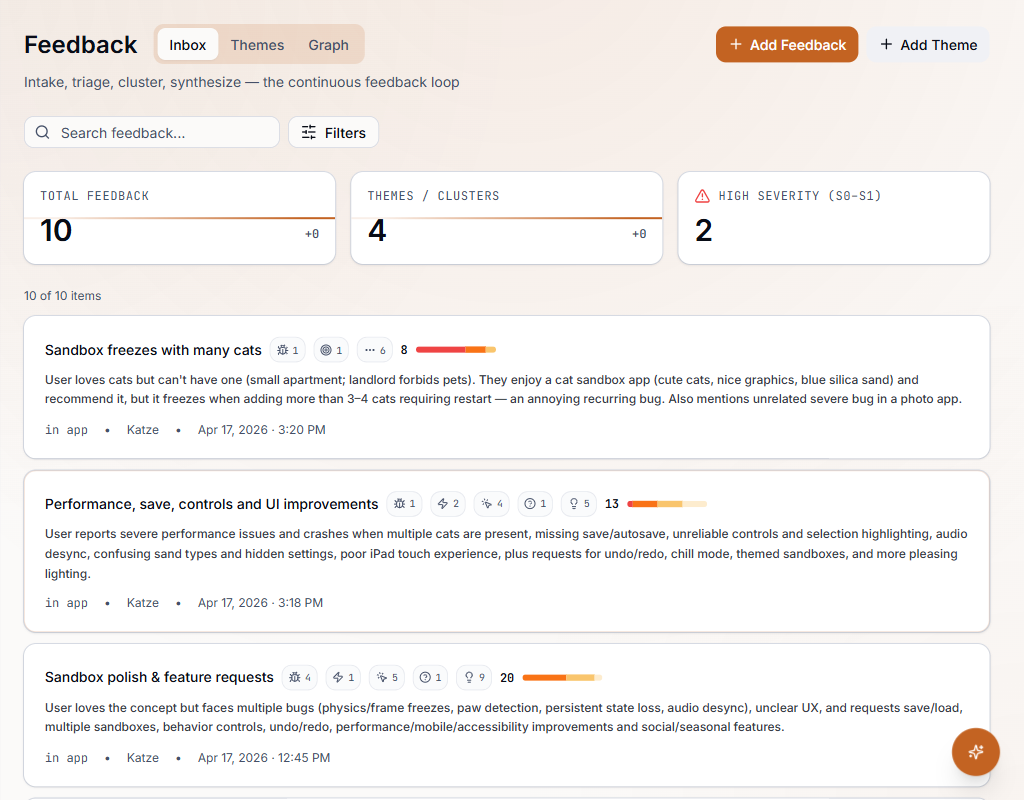Image resolution: width=1024 pixels, height=800 pixels.
Task: Open 'Performance, save, controls and UI improvements' title
Action: point(212,504)
